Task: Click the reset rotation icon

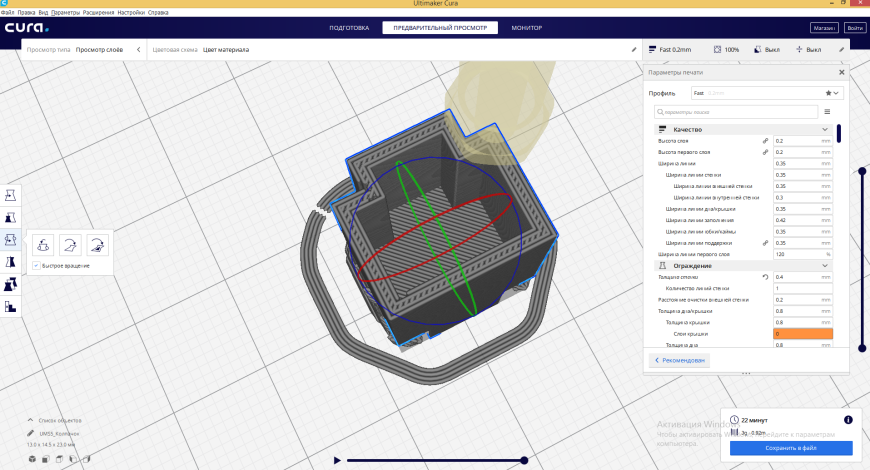Action: pos(43,245)
